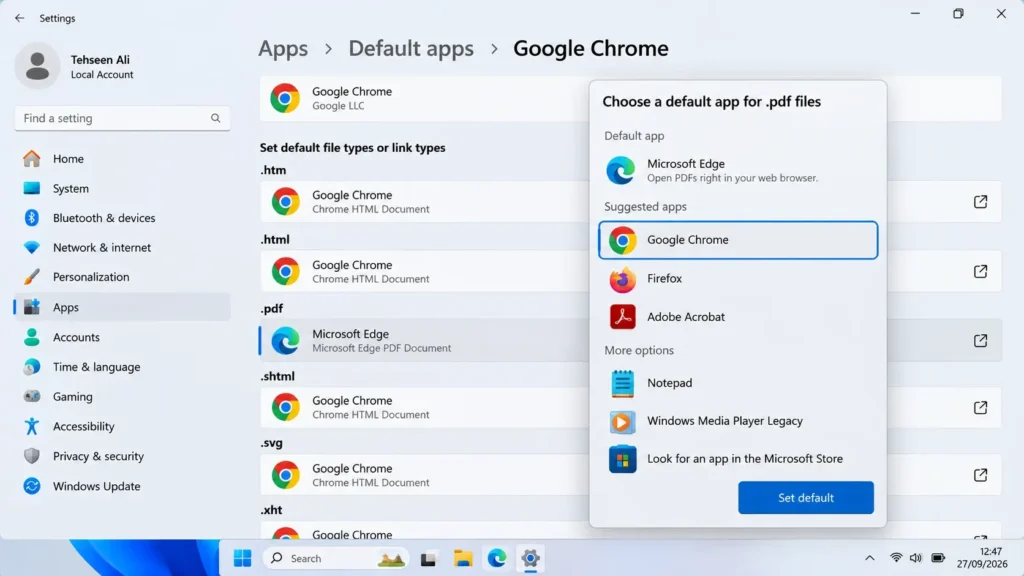Open Microsoft Edge from the taskbar
The width and height of the screenshot is (1024, 576).
(x=497, y=558)
